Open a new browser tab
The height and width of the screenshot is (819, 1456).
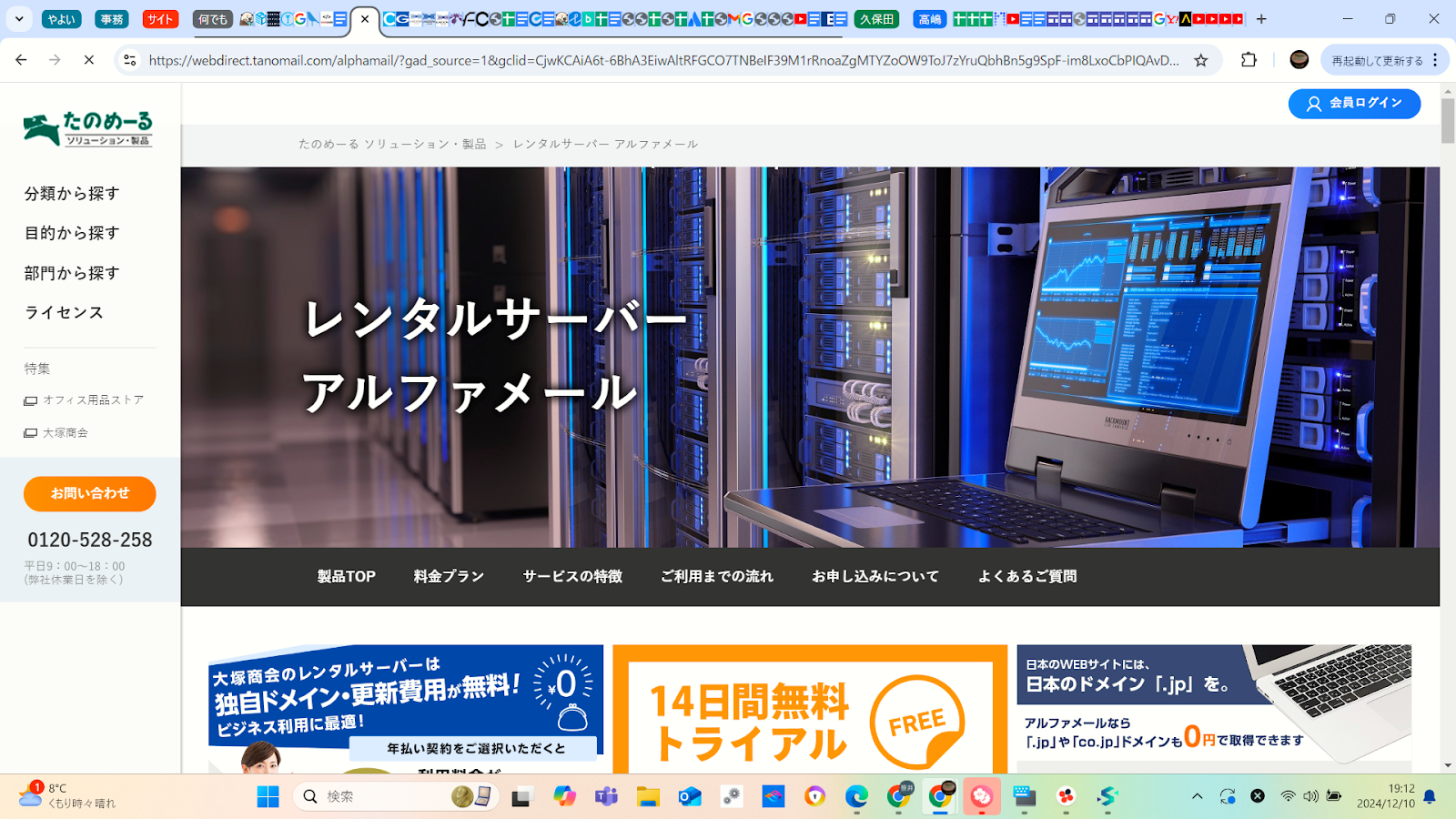(x=1261, y=19)
